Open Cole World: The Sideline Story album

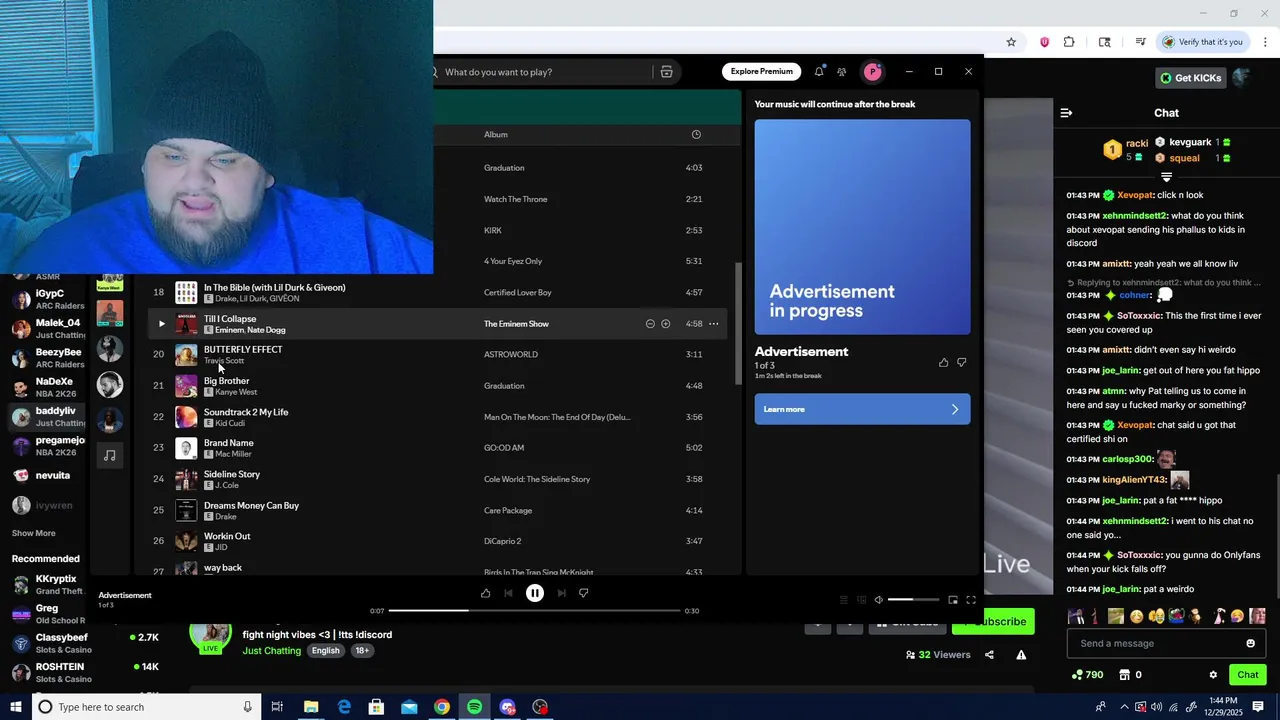(x=537, y=479)
